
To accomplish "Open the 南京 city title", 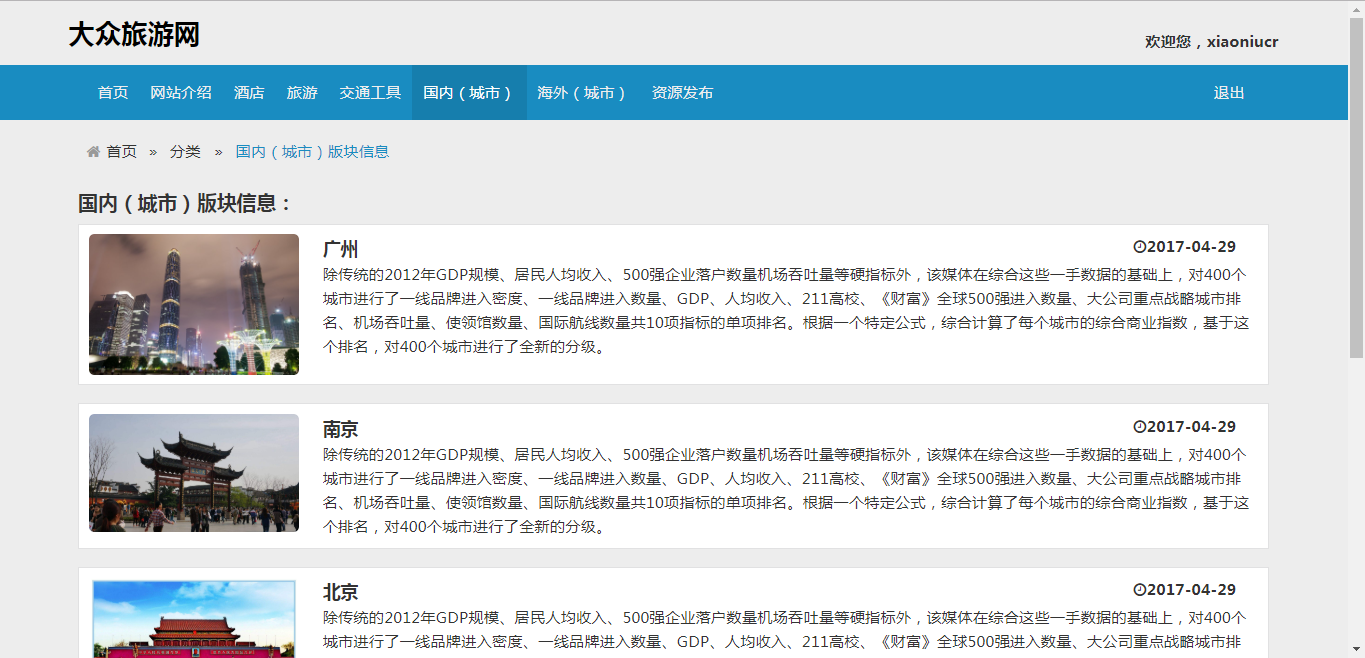I will coord(341,429).
